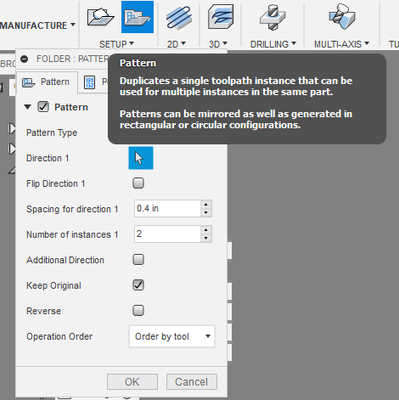This screenshot has width=399, height=400.
Task: Switch to the second dialog tab
Action: (x=94, y=82)
